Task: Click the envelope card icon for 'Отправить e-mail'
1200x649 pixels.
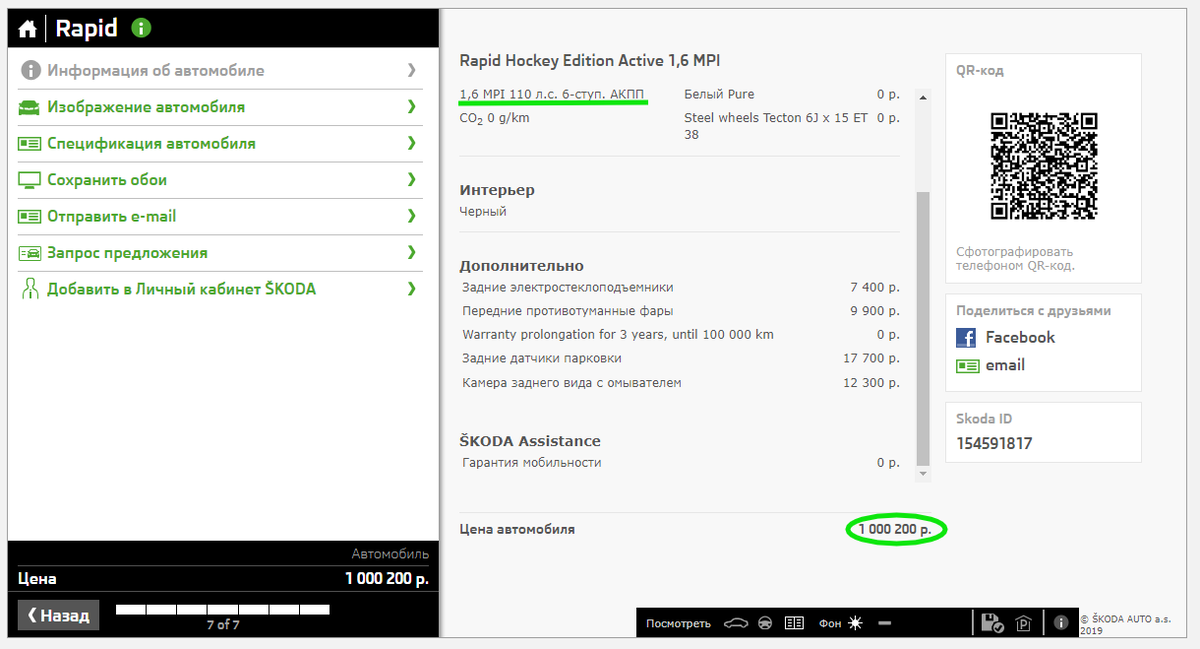Action: (x=29, y=216)
